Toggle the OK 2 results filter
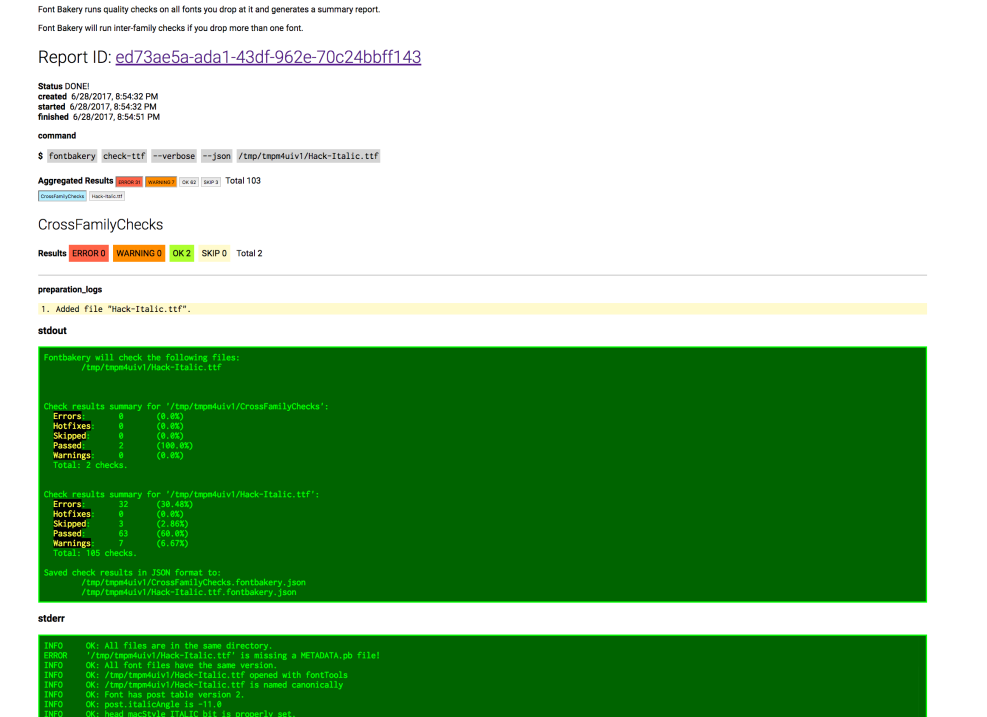Screen dimensions: 987x717 click(181, 254)
